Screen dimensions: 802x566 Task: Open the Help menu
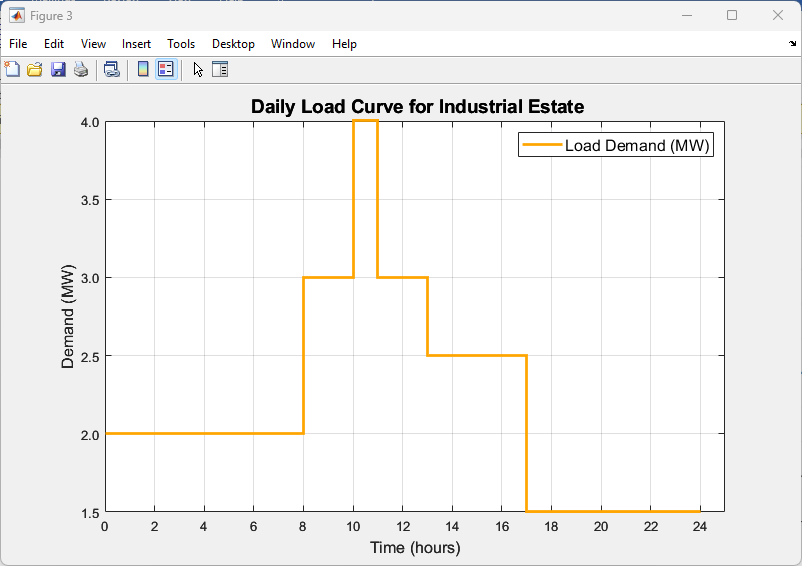(x=344, y=44)
